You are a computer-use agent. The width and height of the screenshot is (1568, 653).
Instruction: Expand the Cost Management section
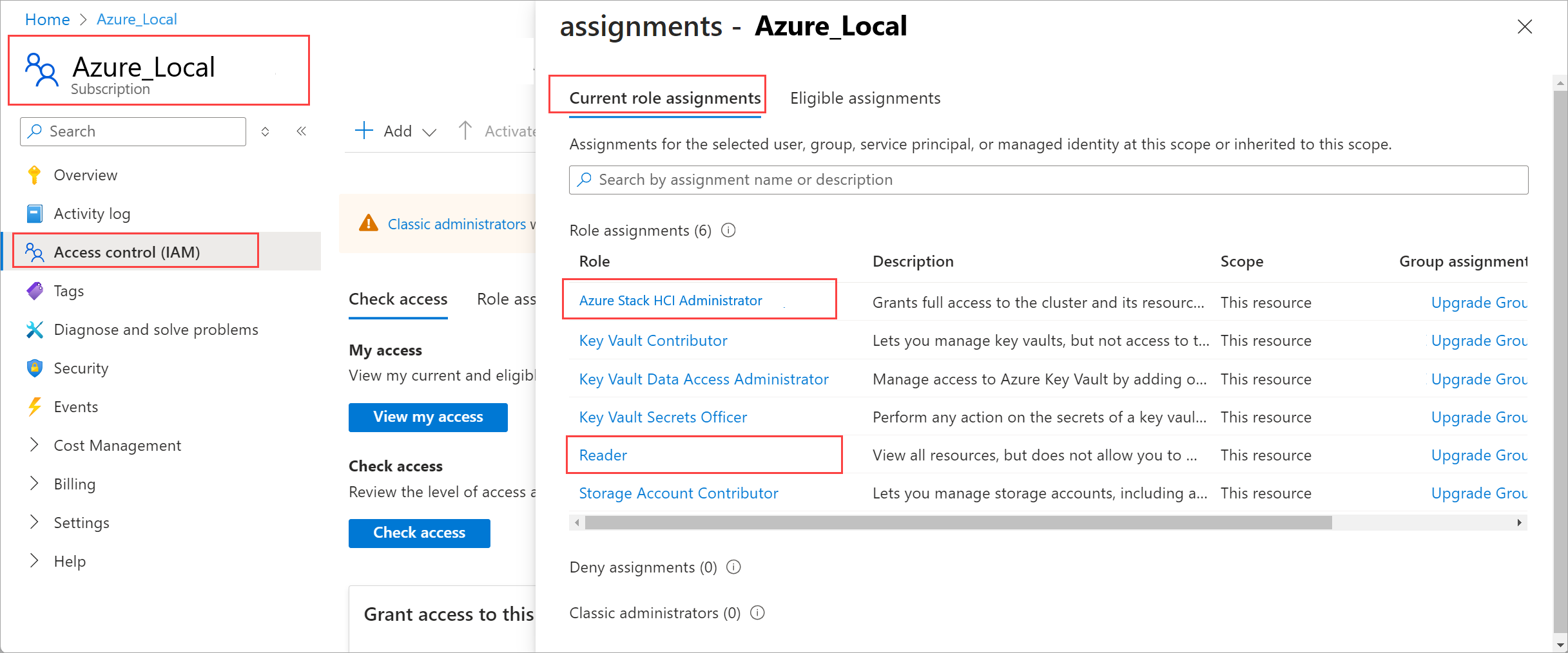(x=35, y=445)
